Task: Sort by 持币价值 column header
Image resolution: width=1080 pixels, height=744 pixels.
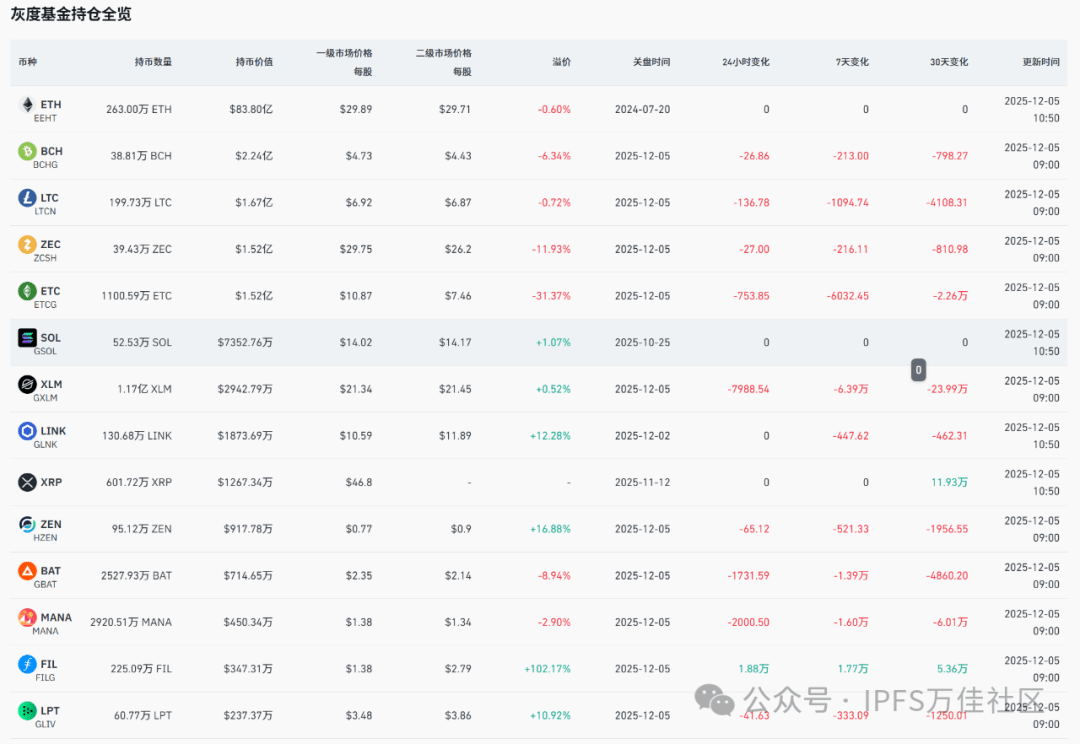Action: point(254,62)
